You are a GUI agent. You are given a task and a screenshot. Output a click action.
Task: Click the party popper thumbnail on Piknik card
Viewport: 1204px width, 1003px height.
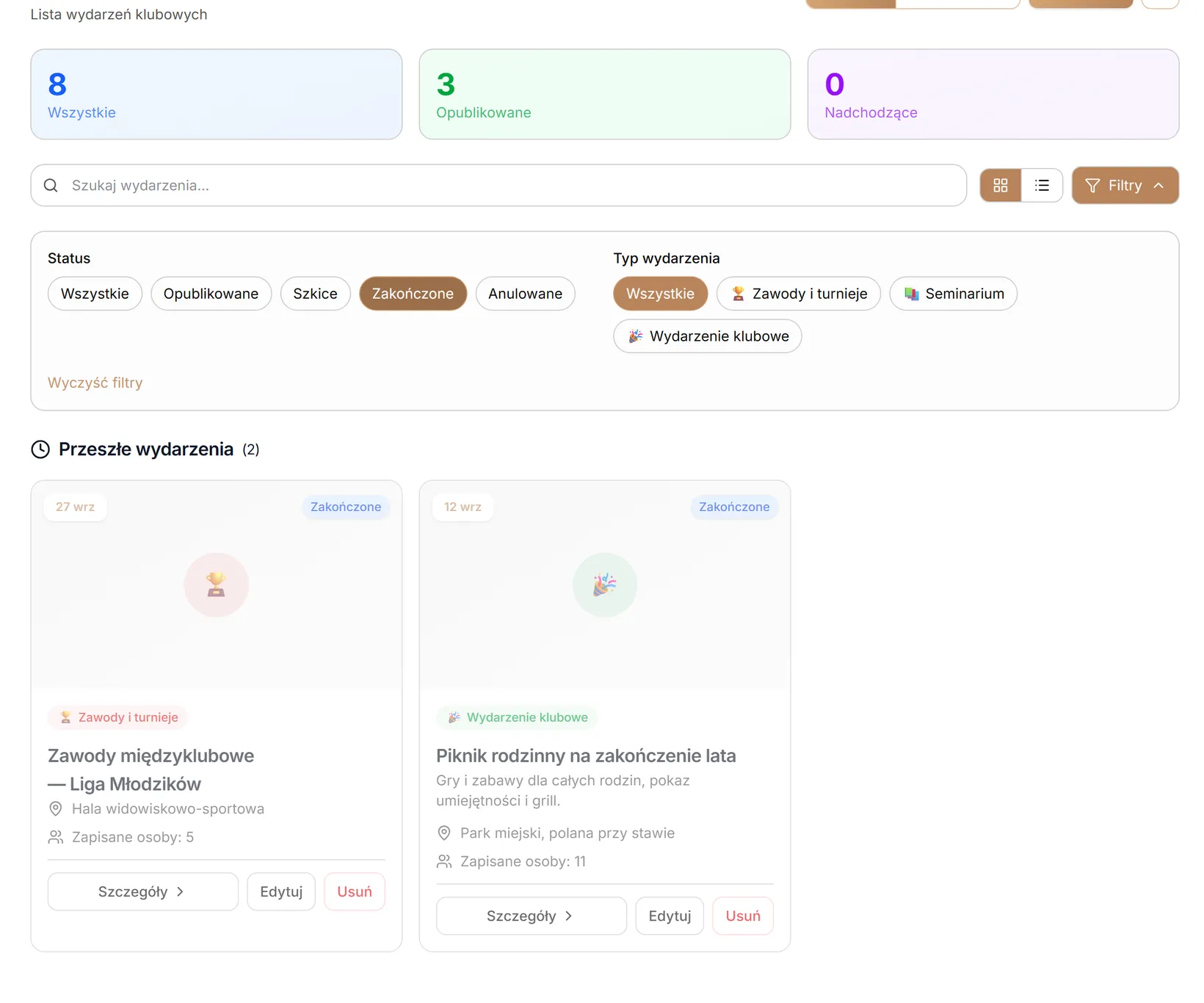point(605,584)
